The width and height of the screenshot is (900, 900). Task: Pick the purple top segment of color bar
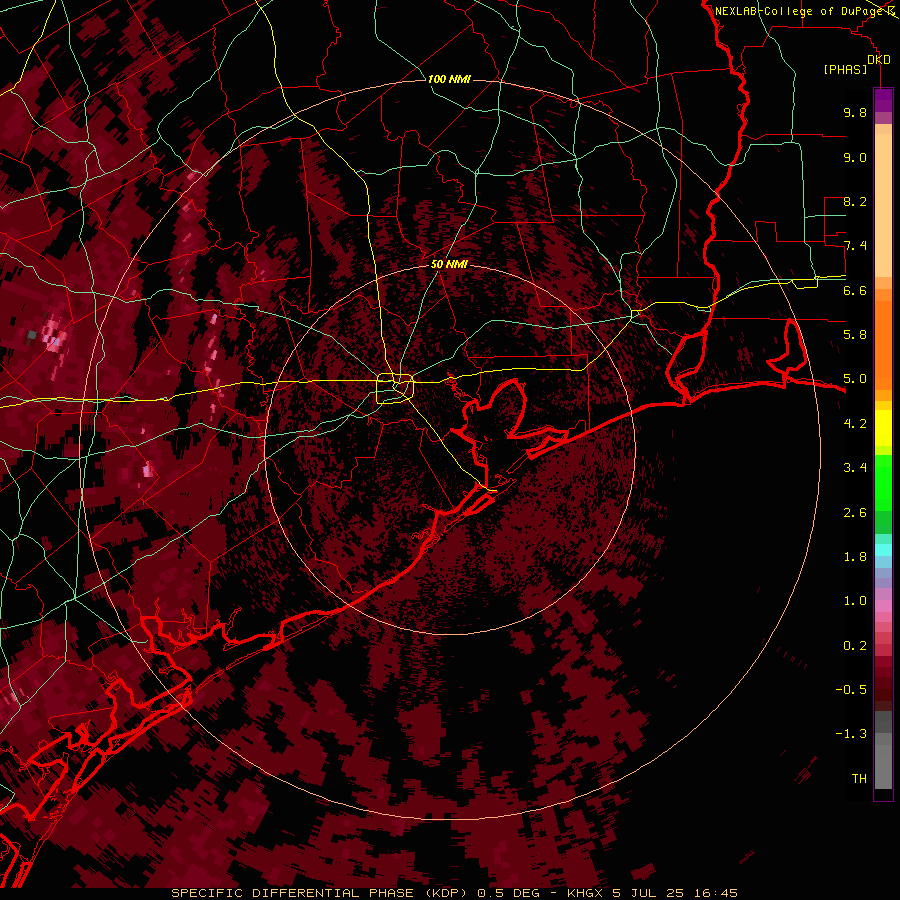click(x=883, y=100)
